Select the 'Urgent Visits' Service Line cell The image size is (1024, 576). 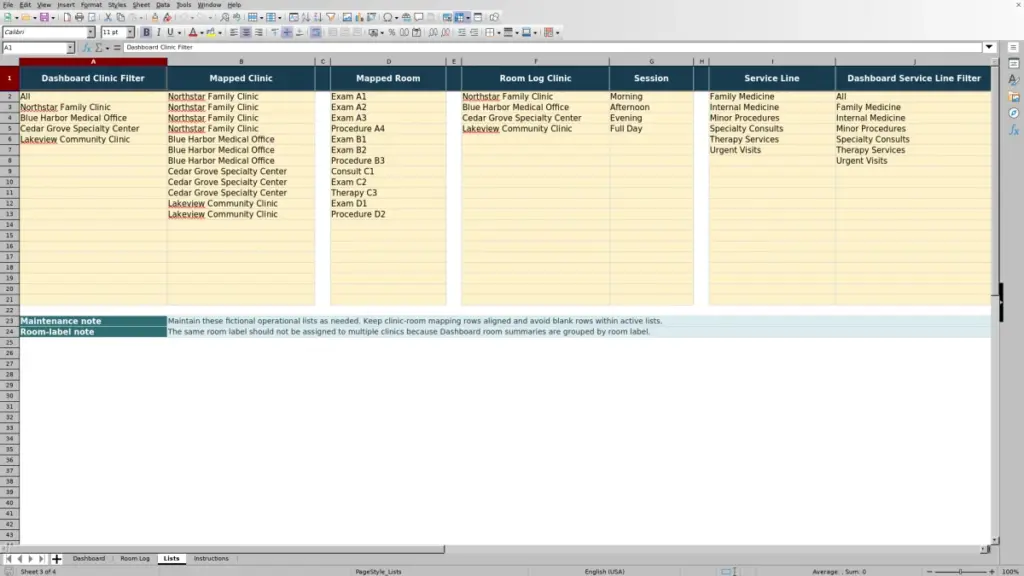[772, 150]
